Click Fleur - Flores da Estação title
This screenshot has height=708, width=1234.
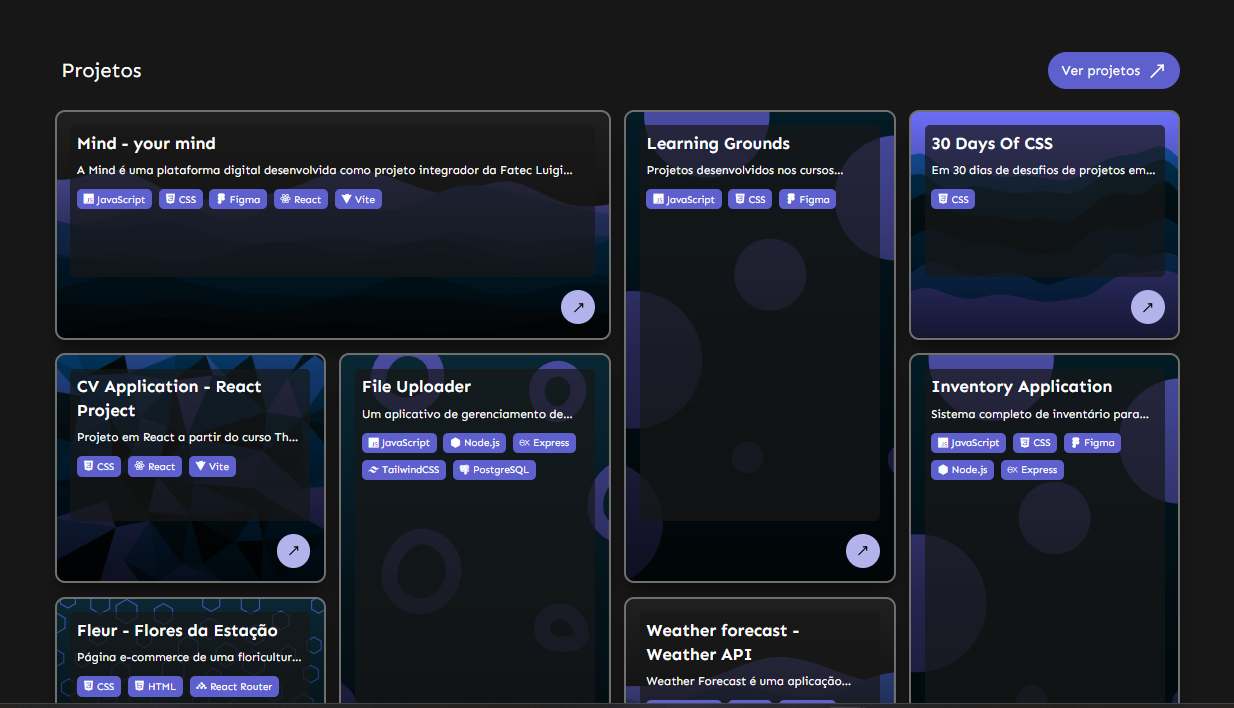coord(177,630)
